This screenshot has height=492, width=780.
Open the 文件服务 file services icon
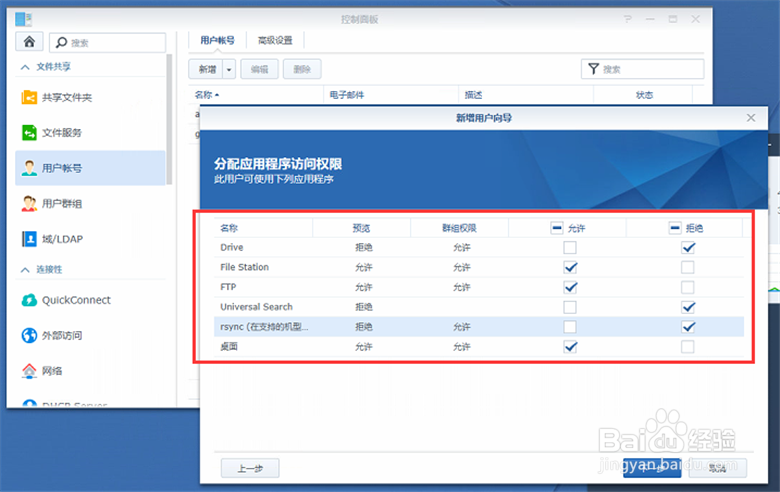[29, 132]
